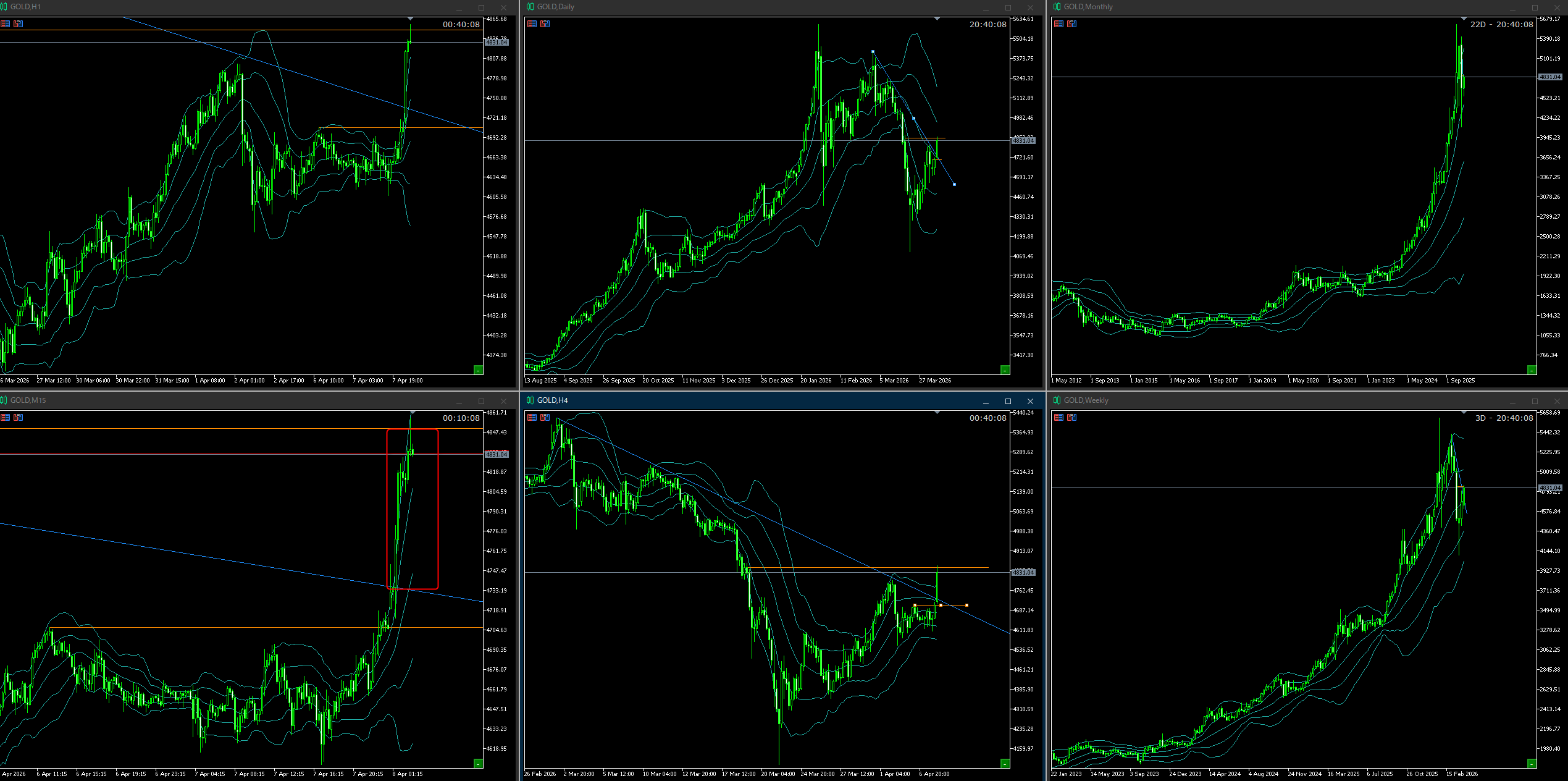Click the chart shift triangle atop GOLD,Daily chart
The width and height of the screenshot is (1568, 781).
(x=937, y=19)
